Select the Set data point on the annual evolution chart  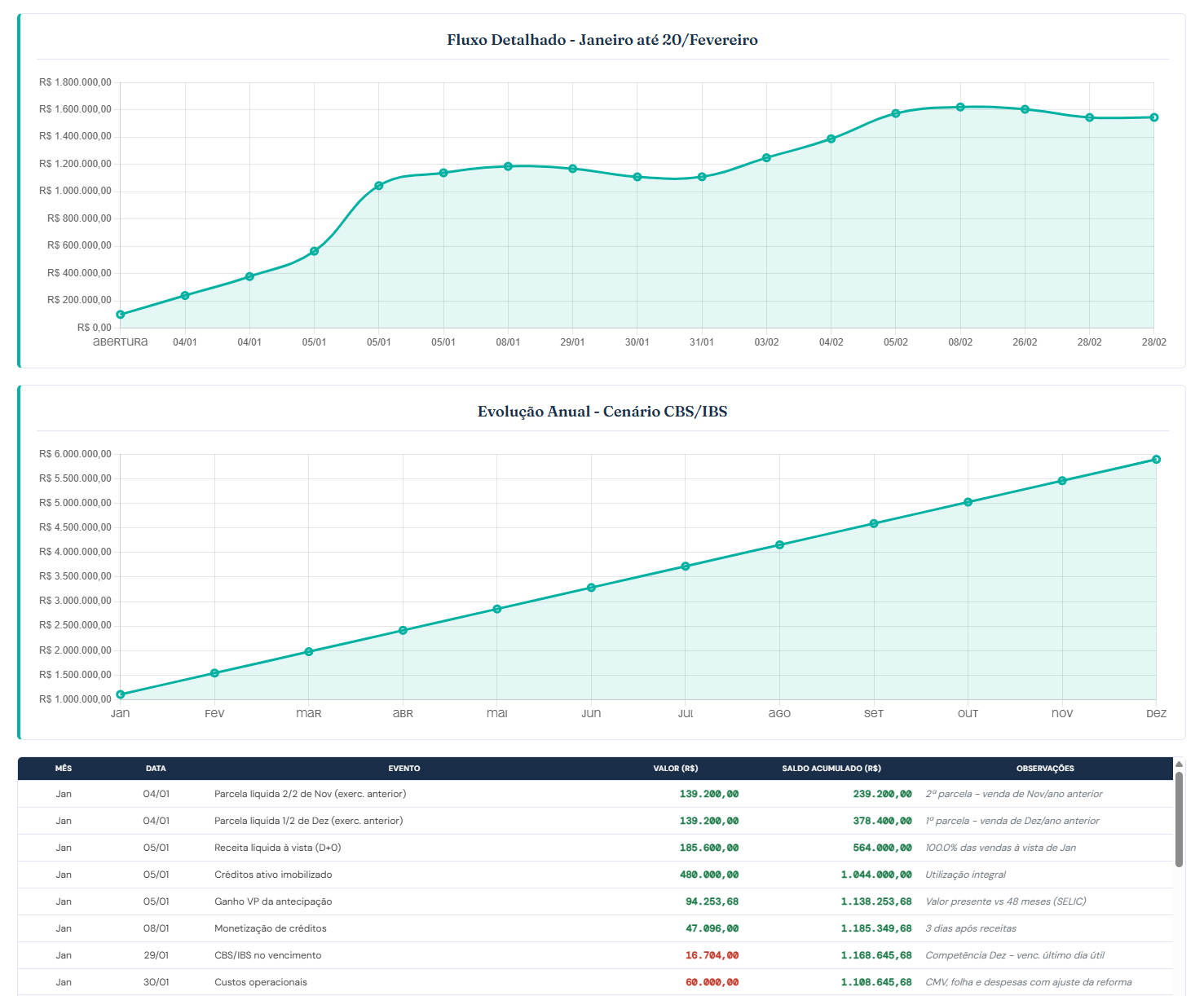point(874,524)
